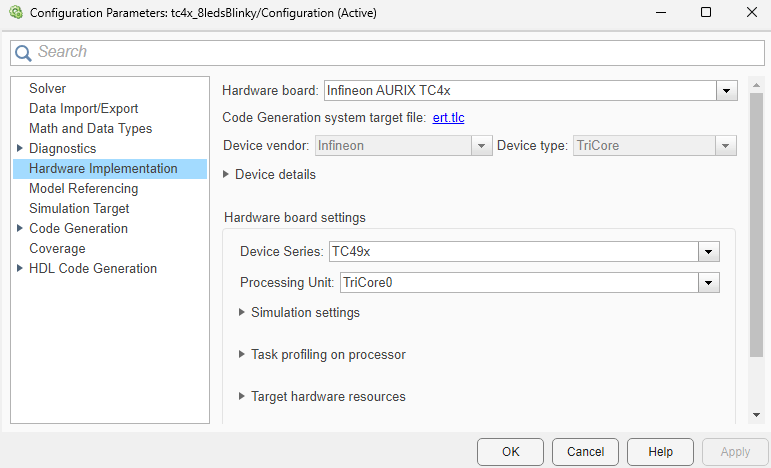Expand the HDL Code Generation node

[x=20, y=269]
